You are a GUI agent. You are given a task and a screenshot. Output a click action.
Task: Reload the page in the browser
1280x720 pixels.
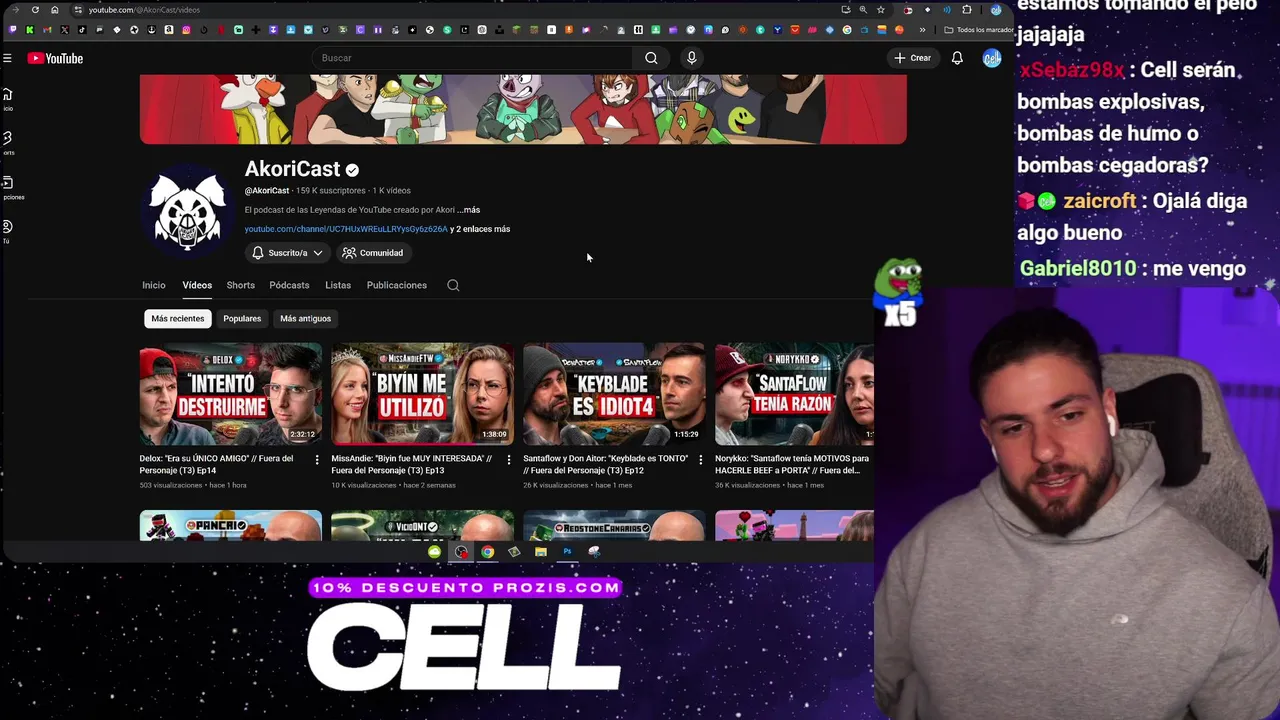[x=35, y=10]
